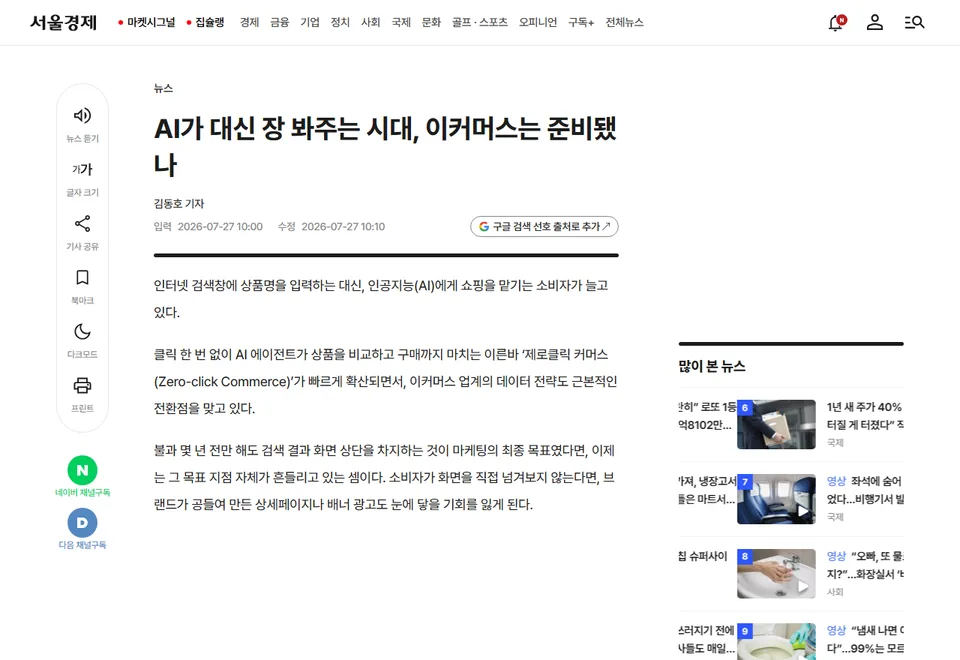The width and height of the screenshot is (960, 660).
Task: Bookmark this article
Action: point(82,277)
